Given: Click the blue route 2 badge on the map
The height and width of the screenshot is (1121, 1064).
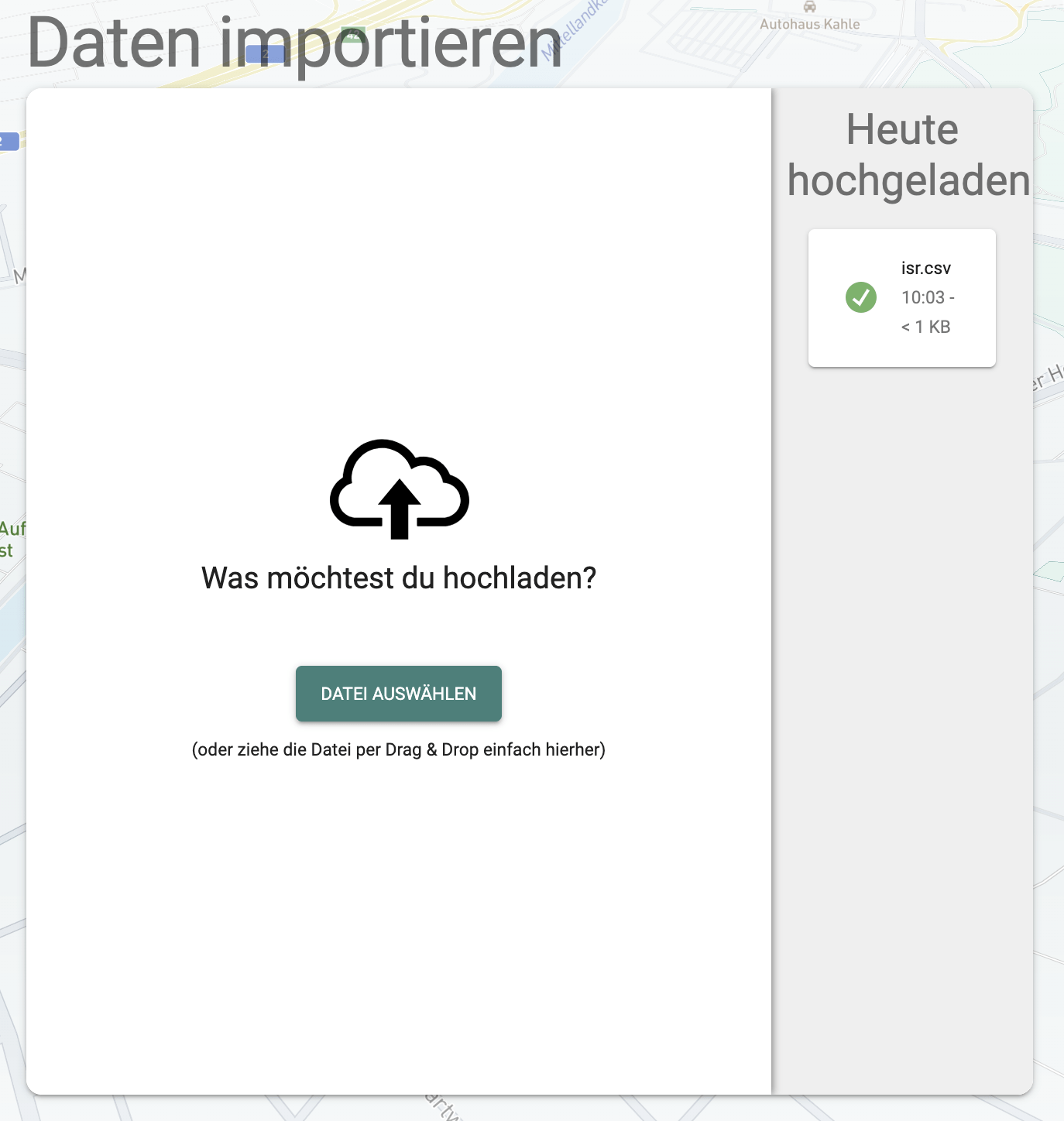Looking at the screenshot, I should (x=266, y=53).
